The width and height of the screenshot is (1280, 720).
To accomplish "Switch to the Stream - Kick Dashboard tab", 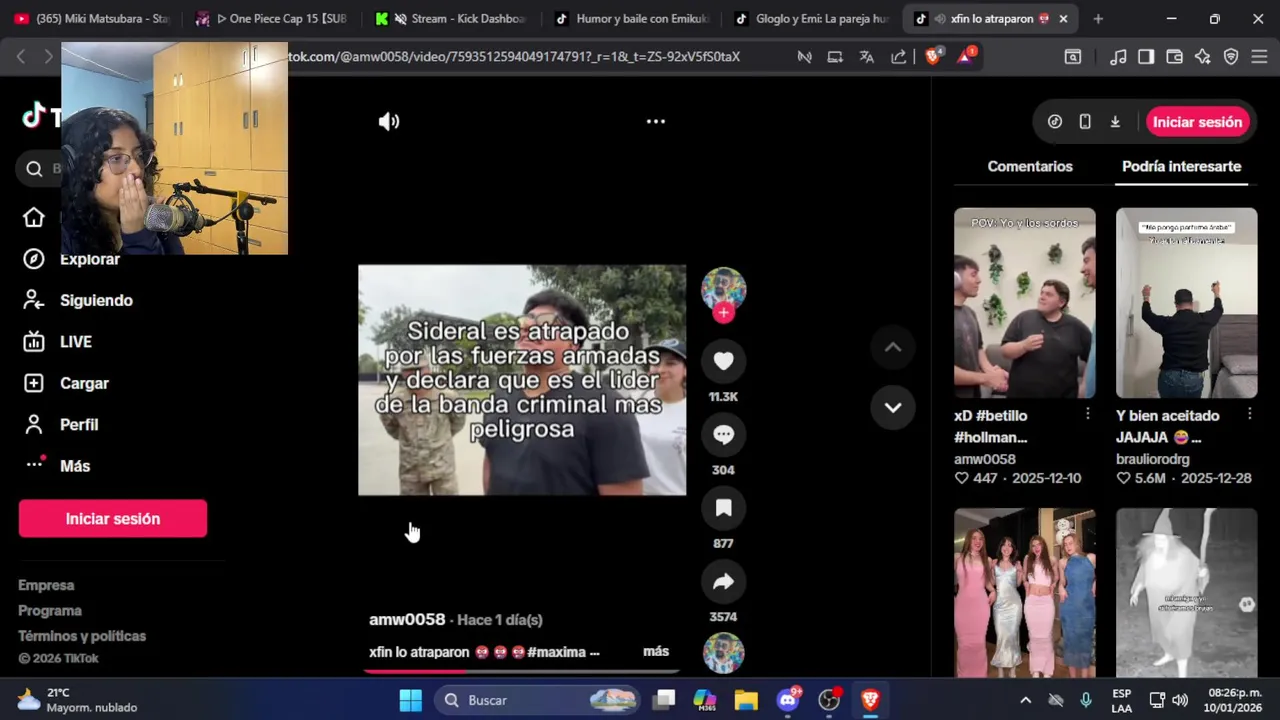I will point(451,19).
